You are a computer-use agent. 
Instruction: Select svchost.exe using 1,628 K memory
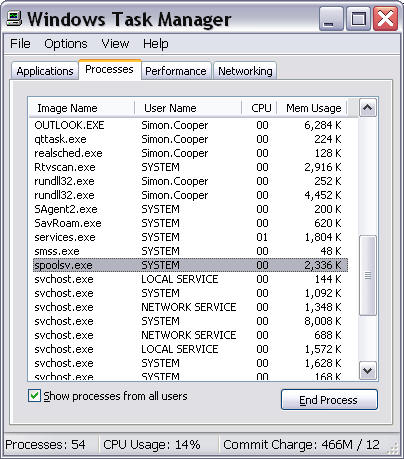click(190, 363)
